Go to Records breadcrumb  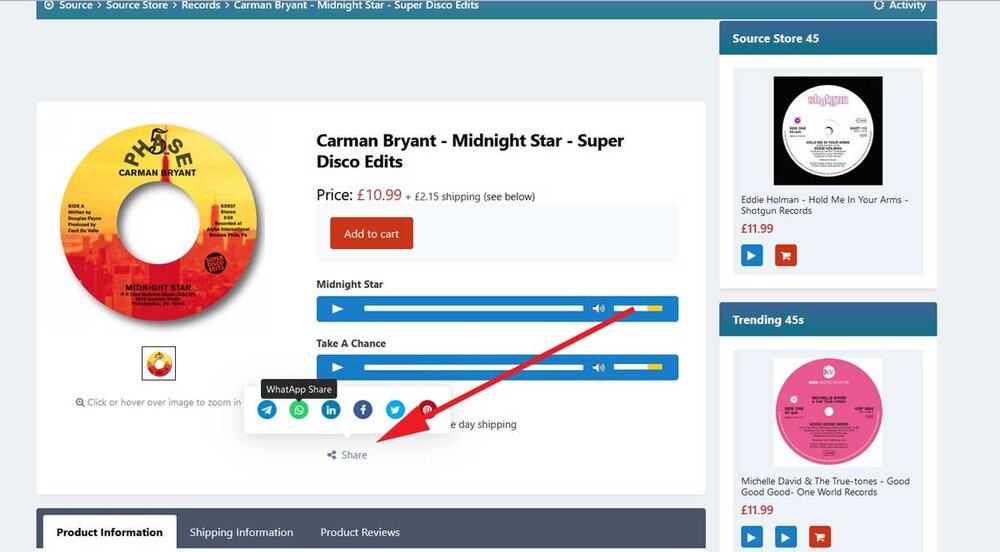[201, 5]
